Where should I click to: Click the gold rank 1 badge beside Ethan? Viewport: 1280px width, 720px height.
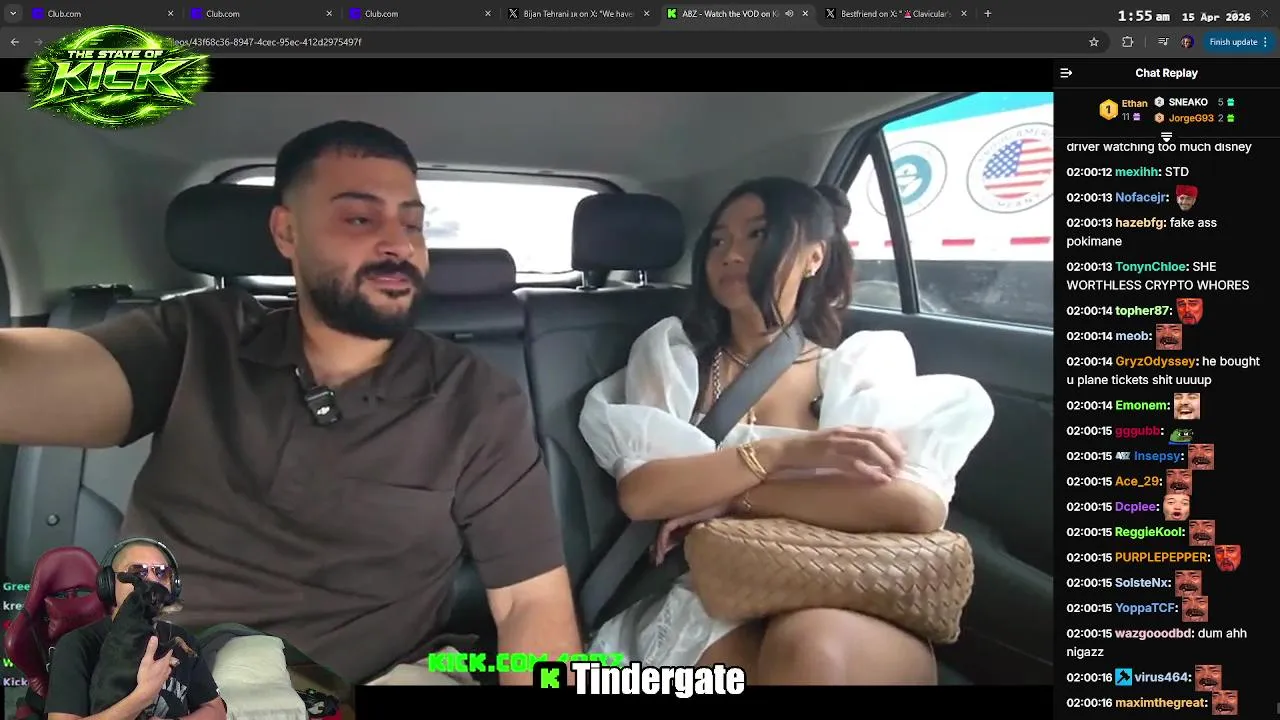point(1108,110)
